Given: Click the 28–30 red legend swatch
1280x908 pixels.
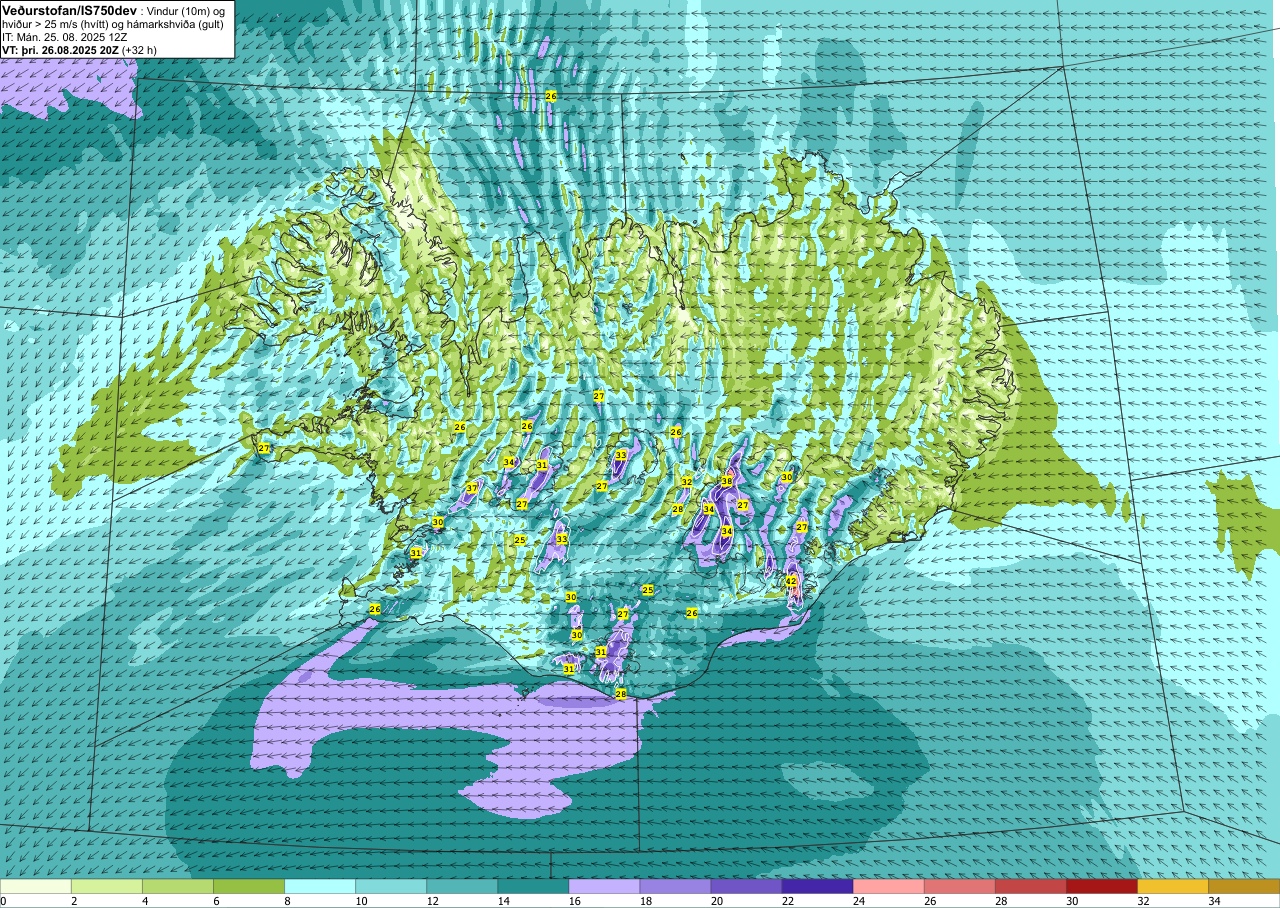Looking at the screenshot, I should (1030, 886).
